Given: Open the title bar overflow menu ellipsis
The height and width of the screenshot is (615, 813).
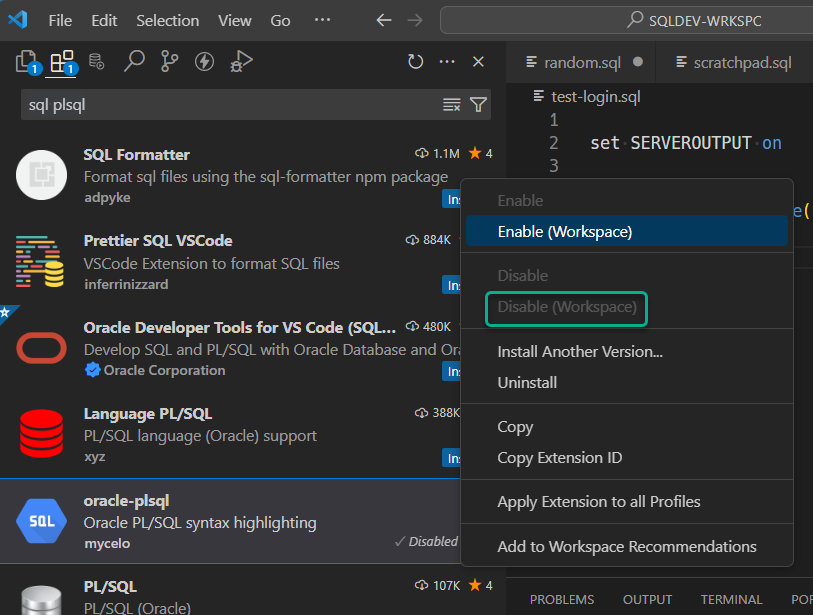Looking at the screenshot, I should 323,20.
